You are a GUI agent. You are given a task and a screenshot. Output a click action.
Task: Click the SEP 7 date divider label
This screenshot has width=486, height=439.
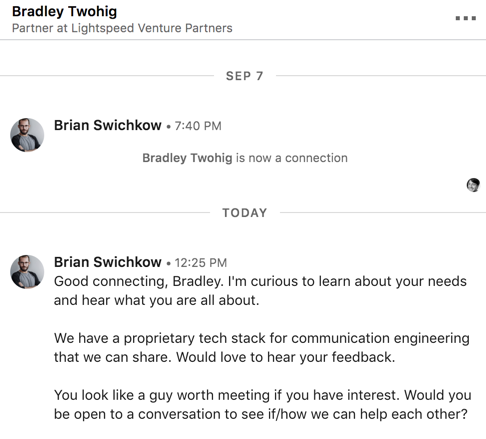(244, 76)
